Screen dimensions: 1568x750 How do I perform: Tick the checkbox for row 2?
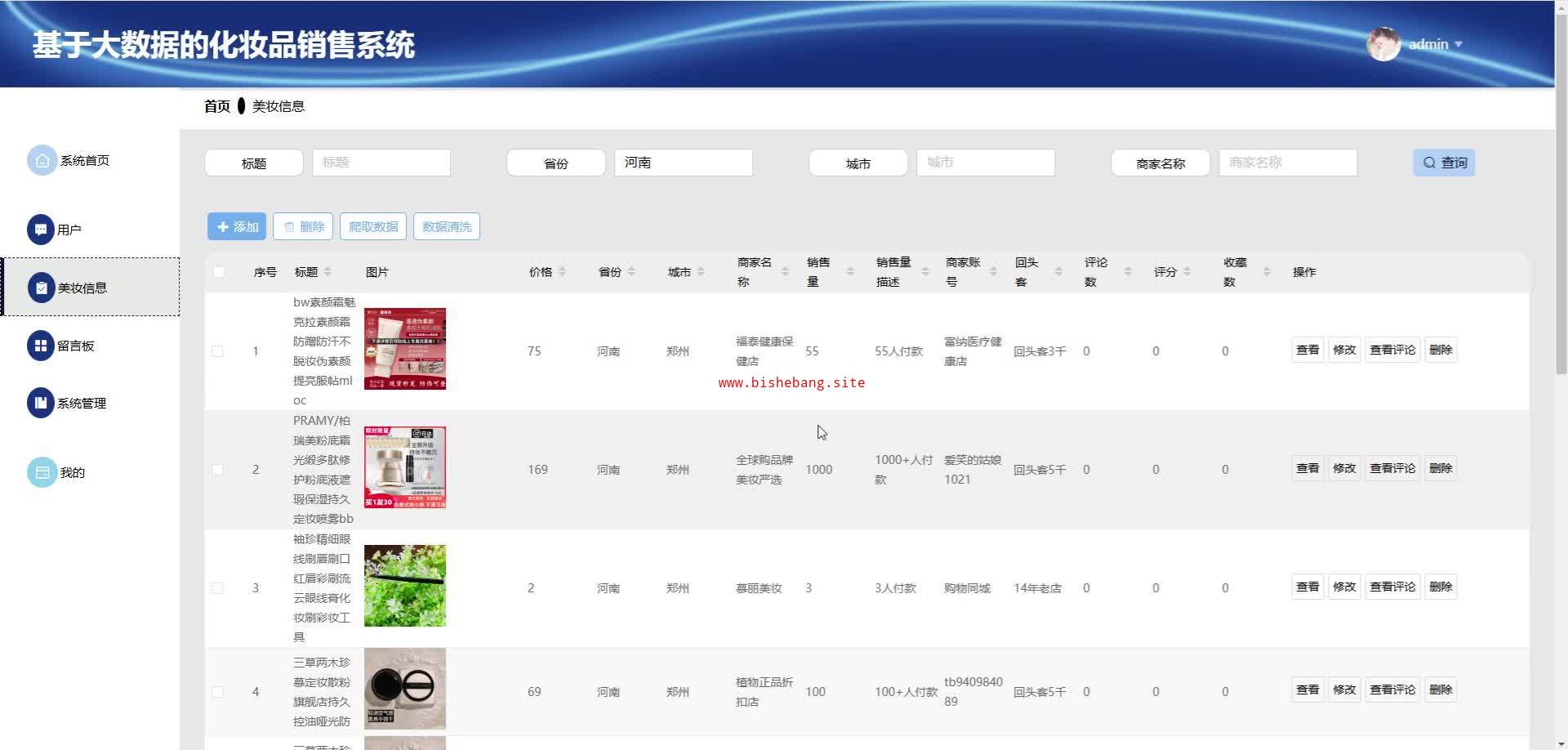click(217, 470)
